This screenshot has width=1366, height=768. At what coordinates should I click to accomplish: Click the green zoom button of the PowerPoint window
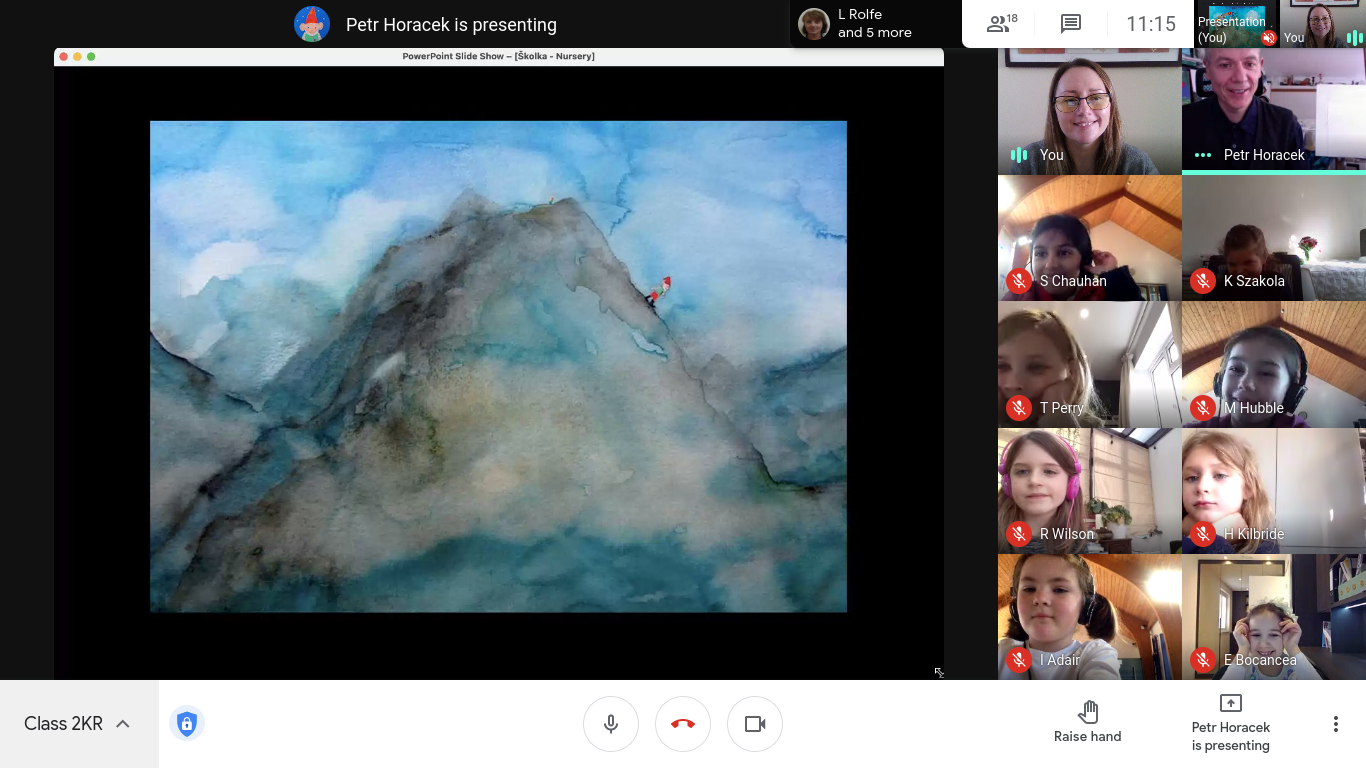point(91,57)
